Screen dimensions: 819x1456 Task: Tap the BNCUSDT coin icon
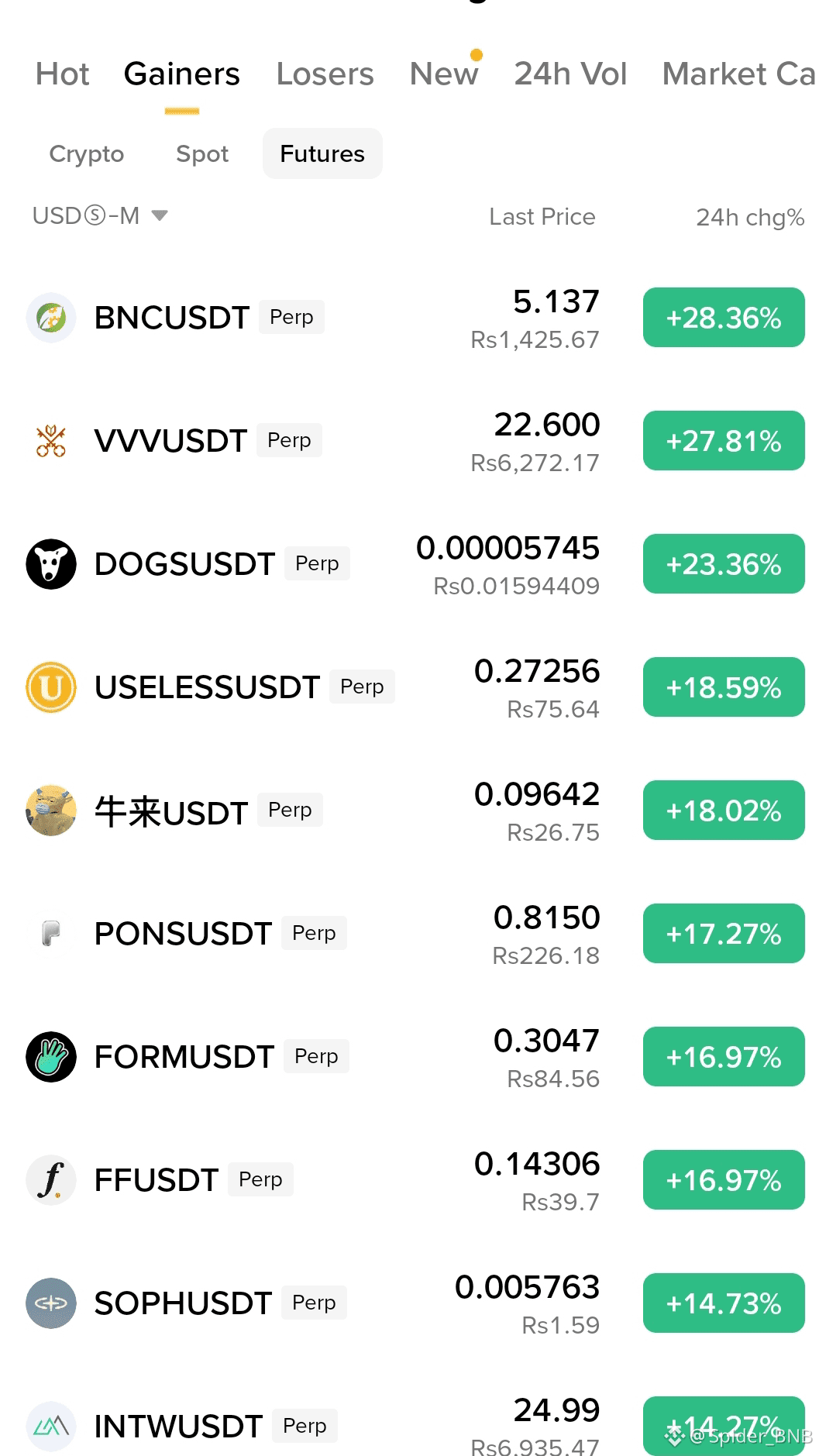click(51, 318)
